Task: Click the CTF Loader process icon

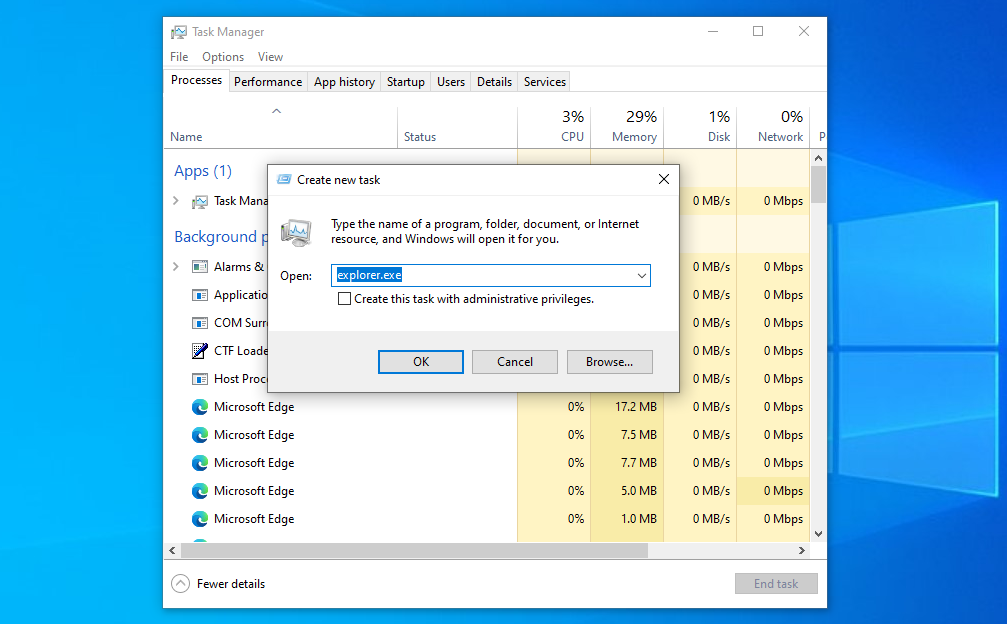Action: (199, 350)
